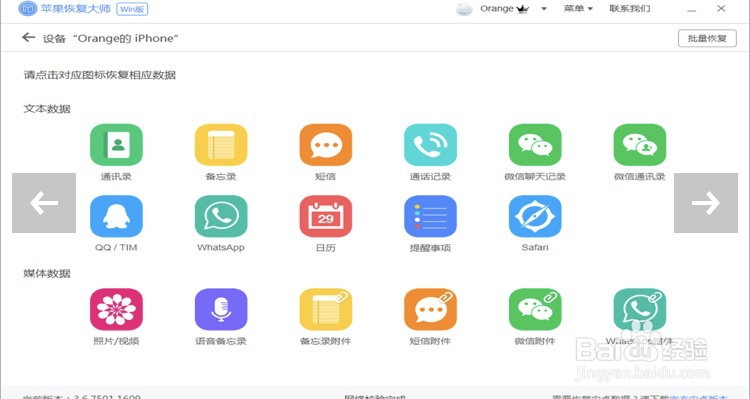Open the 微信聊天记录 icon
This screenshot has width=750, height=399.
(x=535, y=145)
